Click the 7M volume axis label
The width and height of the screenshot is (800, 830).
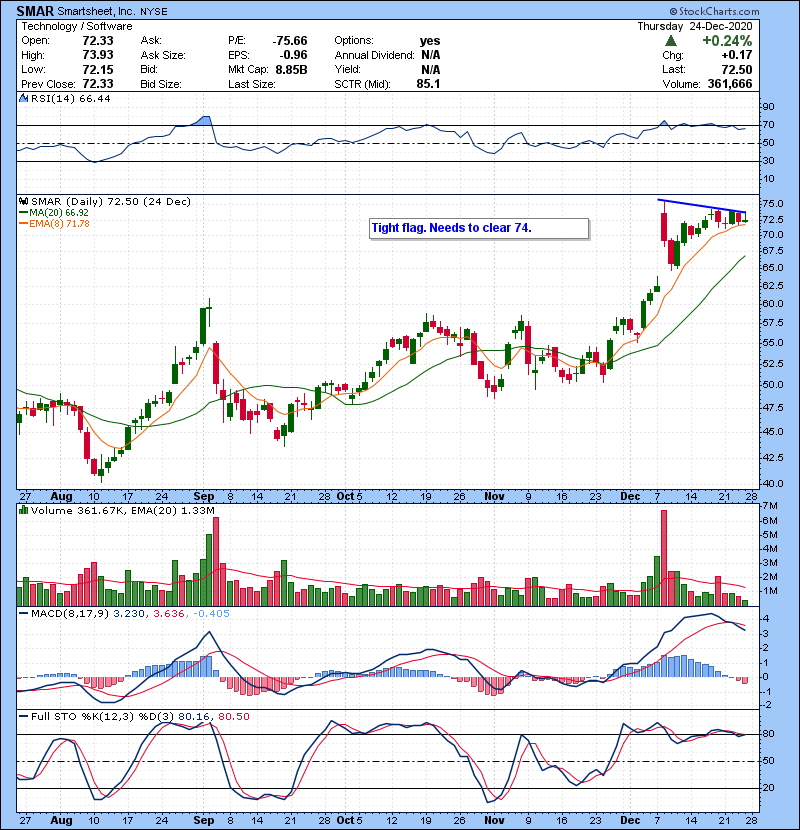pos(770,506)
